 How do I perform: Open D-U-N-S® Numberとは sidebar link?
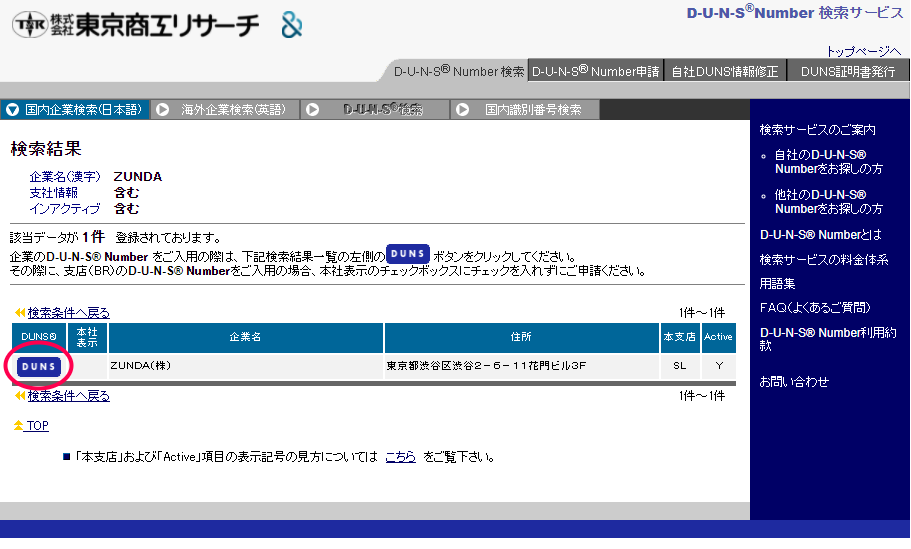pos(820,235)
